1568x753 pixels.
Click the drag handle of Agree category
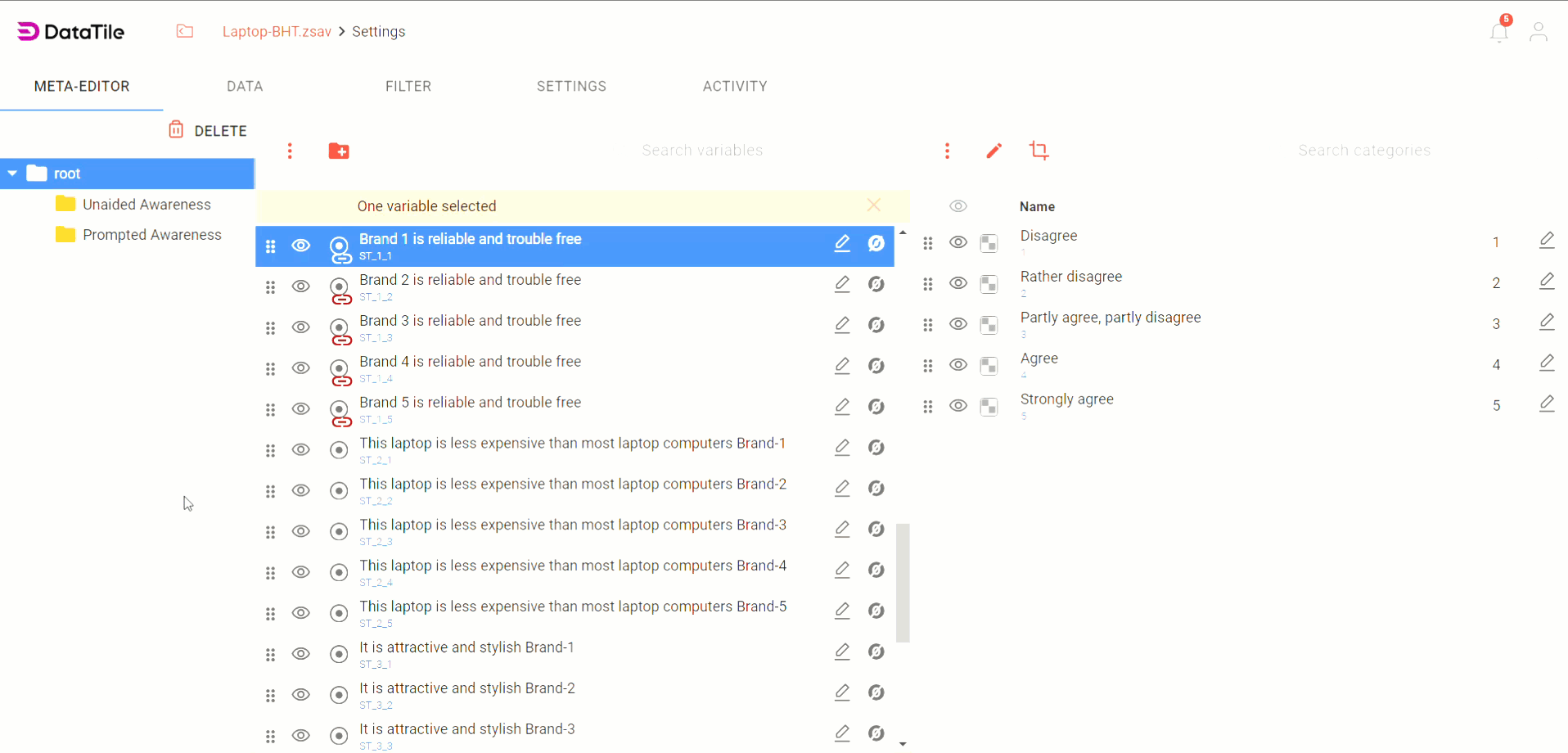point(928,366)
